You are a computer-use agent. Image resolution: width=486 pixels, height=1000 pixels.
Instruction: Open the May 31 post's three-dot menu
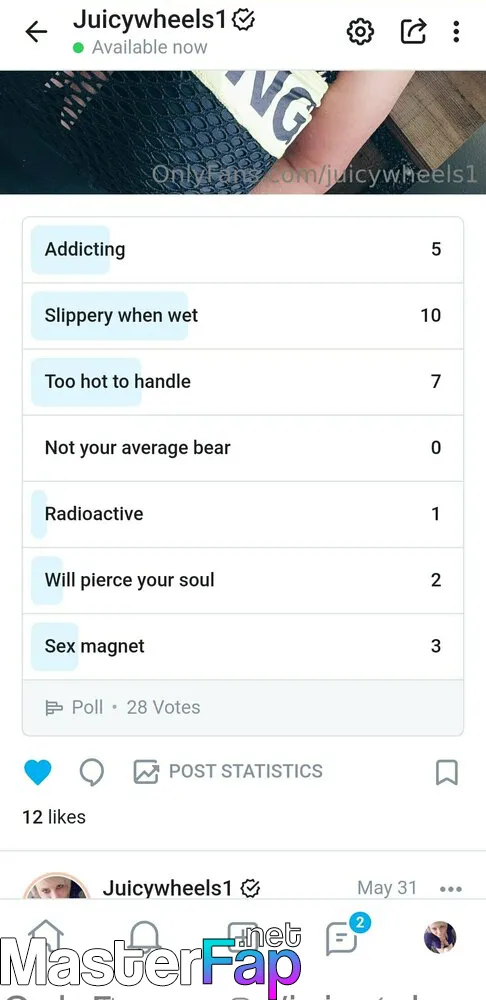tap(451, 888)
